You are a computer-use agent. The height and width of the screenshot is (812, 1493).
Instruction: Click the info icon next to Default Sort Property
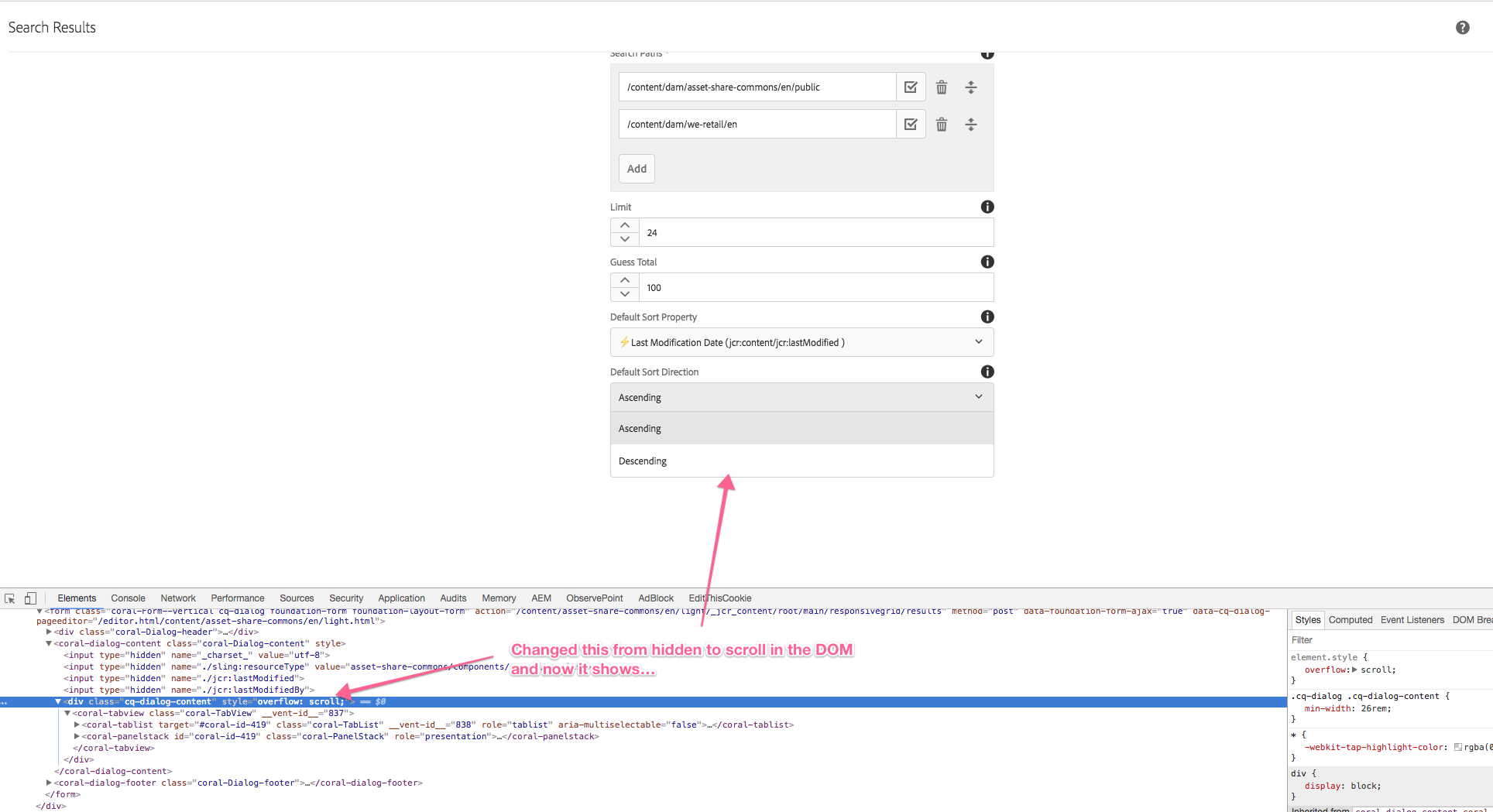987,317
